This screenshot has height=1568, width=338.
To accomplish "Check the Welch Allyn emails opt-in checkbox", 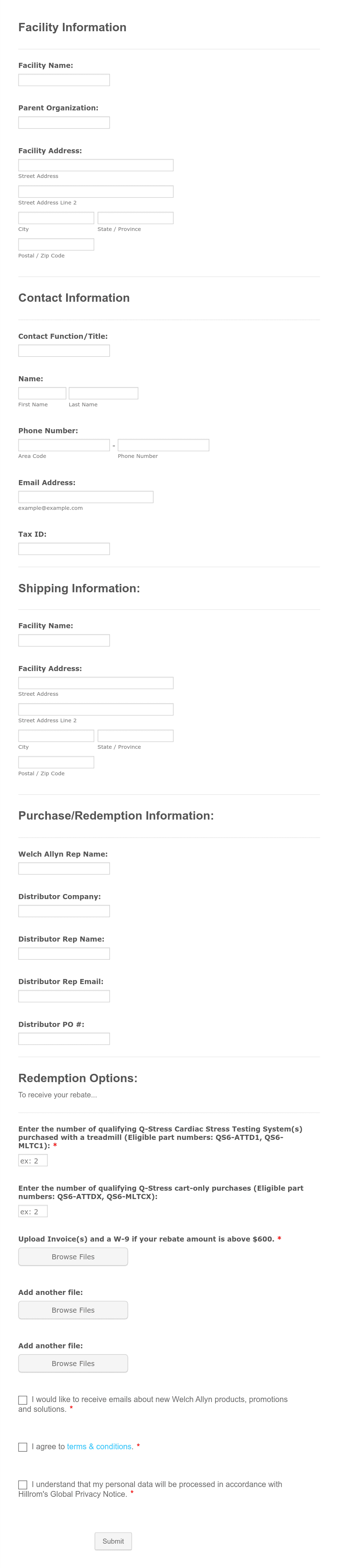I will tap(23, 1400).
